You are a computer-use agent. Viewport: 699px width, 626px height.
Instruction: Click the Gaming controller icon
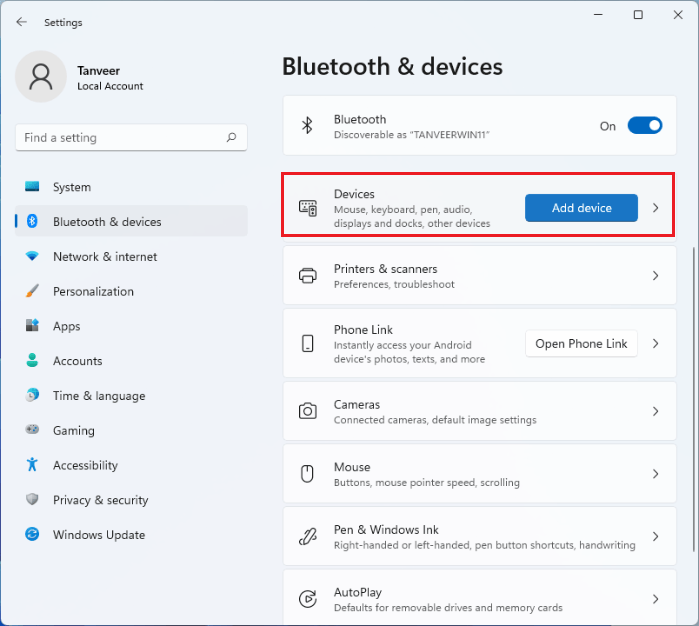pyautogui.click(x=32, y=429)
